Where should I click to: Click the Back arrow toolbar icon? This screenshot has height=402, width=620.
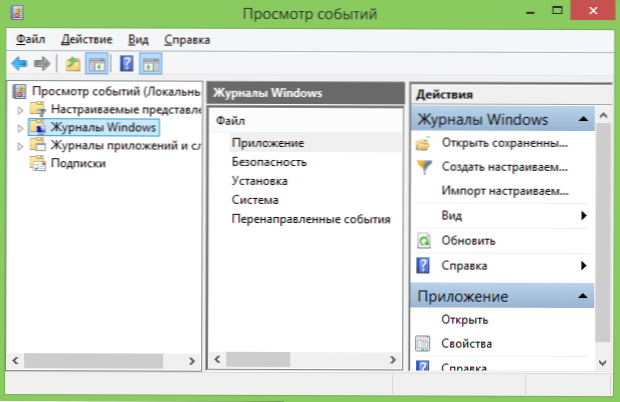click(19, 64)
